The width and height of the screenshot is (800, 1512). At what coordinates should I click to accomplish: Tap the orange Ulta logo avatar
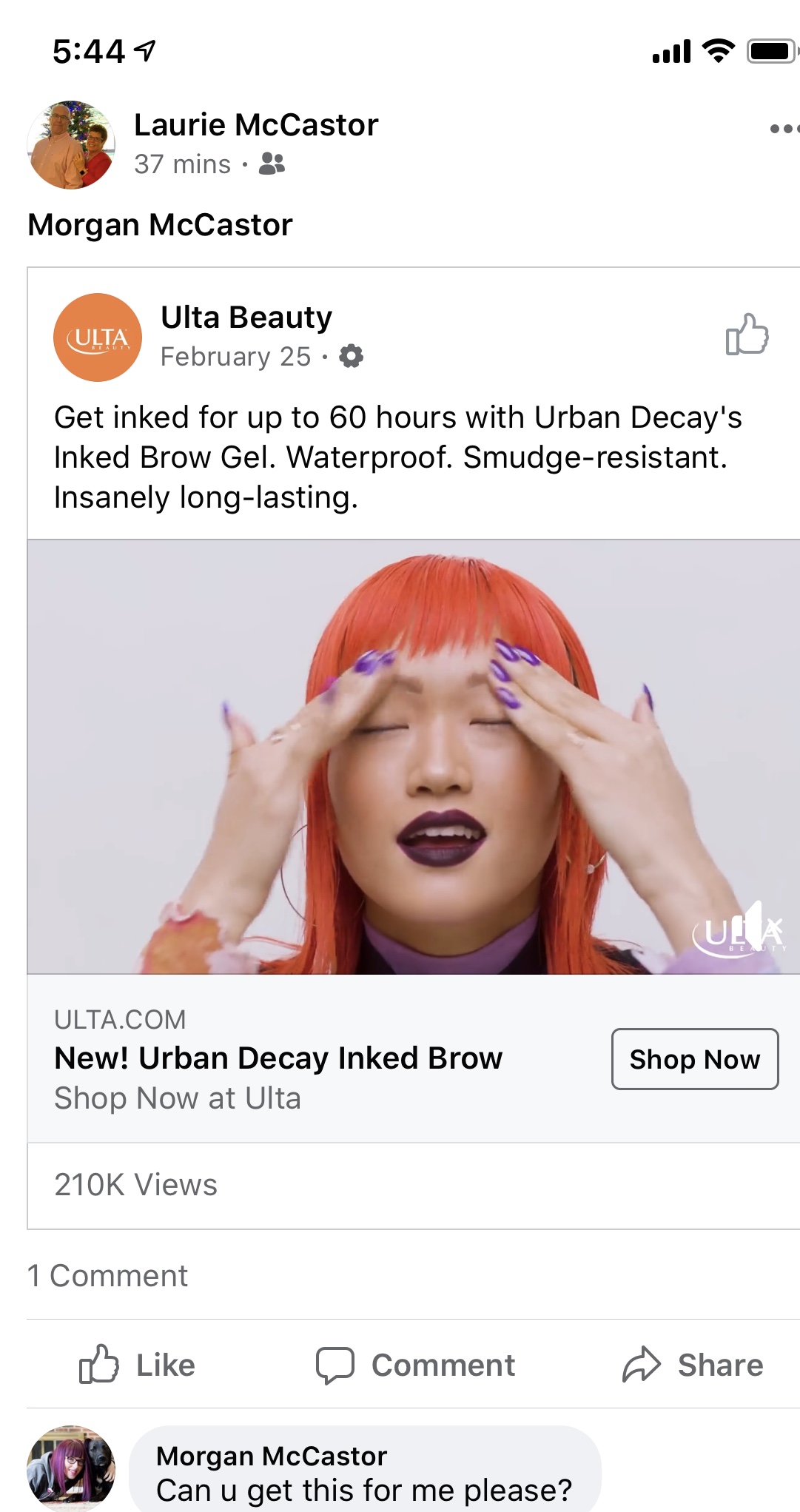tap(98, 337)
